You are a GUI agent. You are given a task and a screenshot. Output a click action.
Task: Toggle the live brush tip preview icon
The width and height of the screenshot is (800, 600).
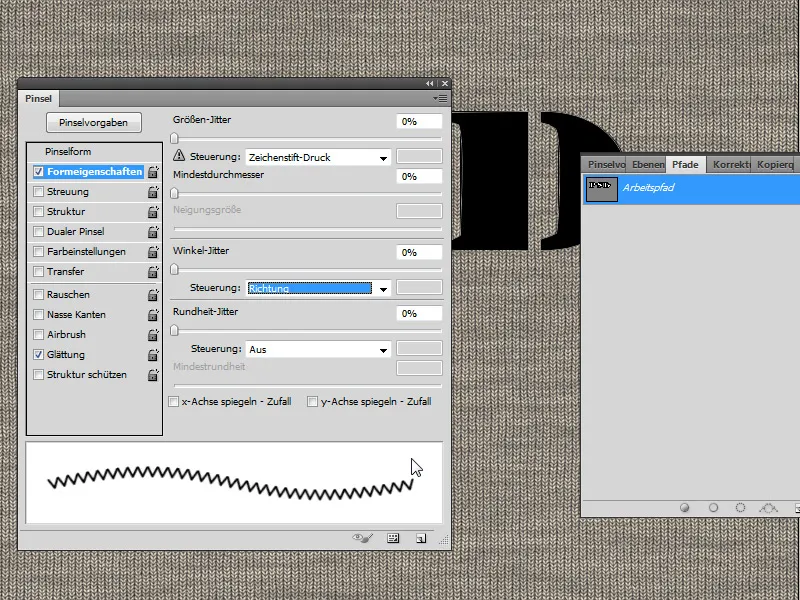coord(363,538)
